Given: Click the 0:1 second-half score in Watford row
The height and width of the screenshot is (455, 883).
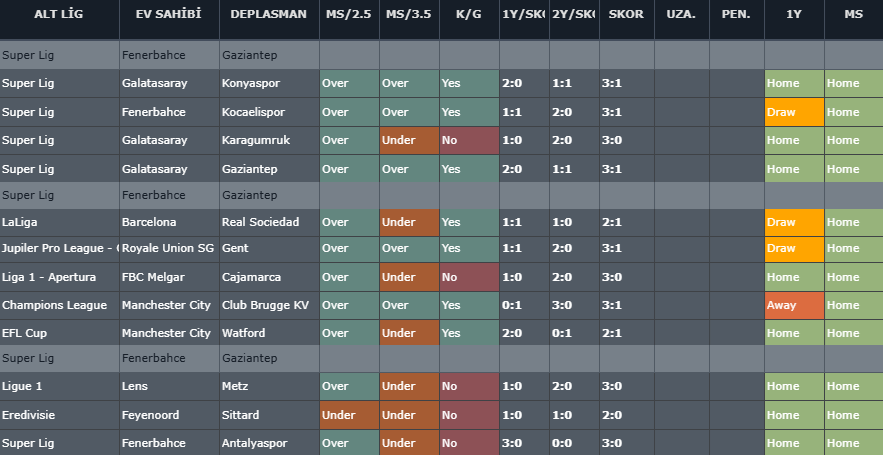Looking at the screenshot, I should tap(574, 333).
